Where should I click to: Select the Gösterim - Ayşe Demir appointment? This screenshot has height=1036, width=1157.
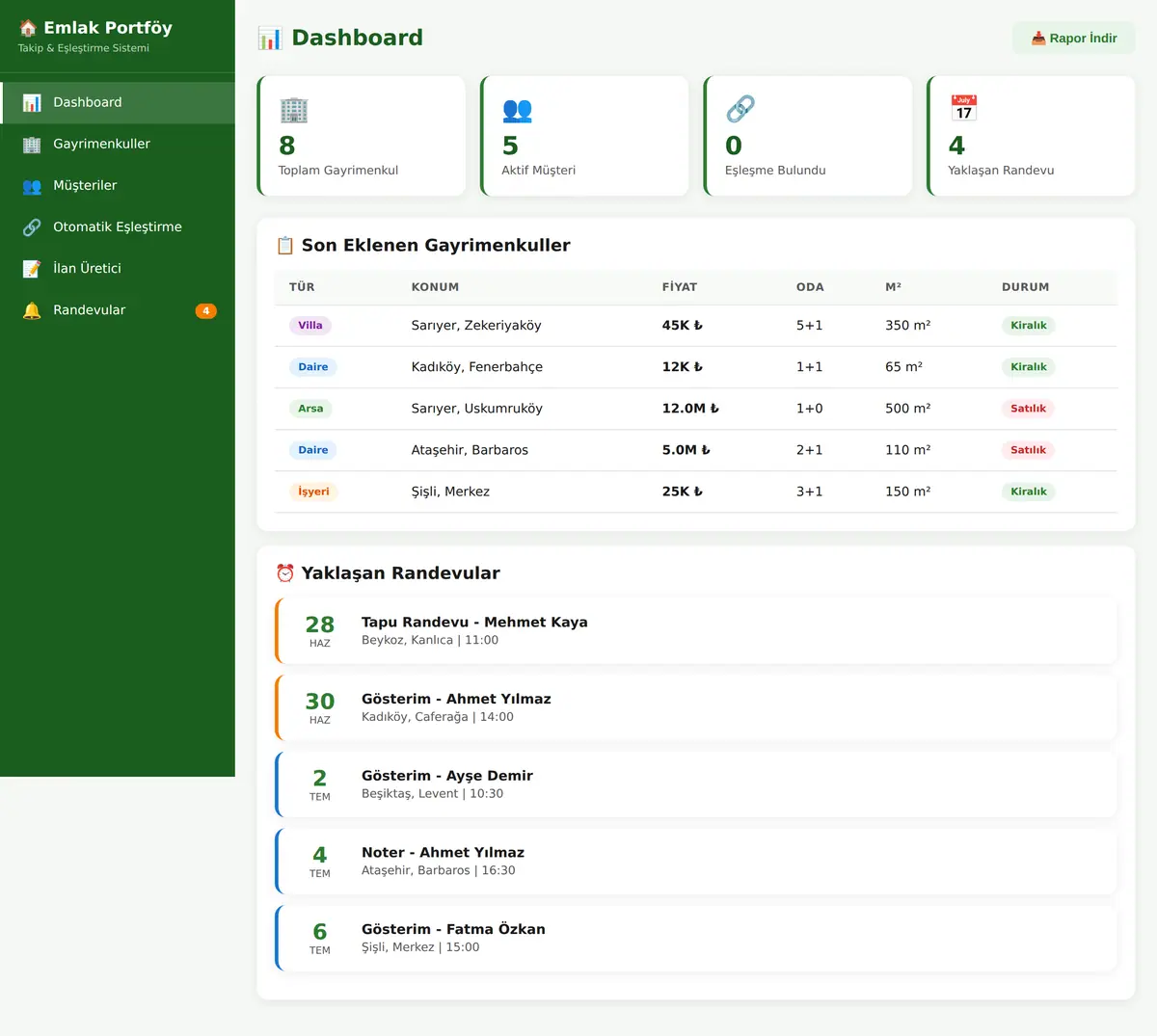[696, 784]
